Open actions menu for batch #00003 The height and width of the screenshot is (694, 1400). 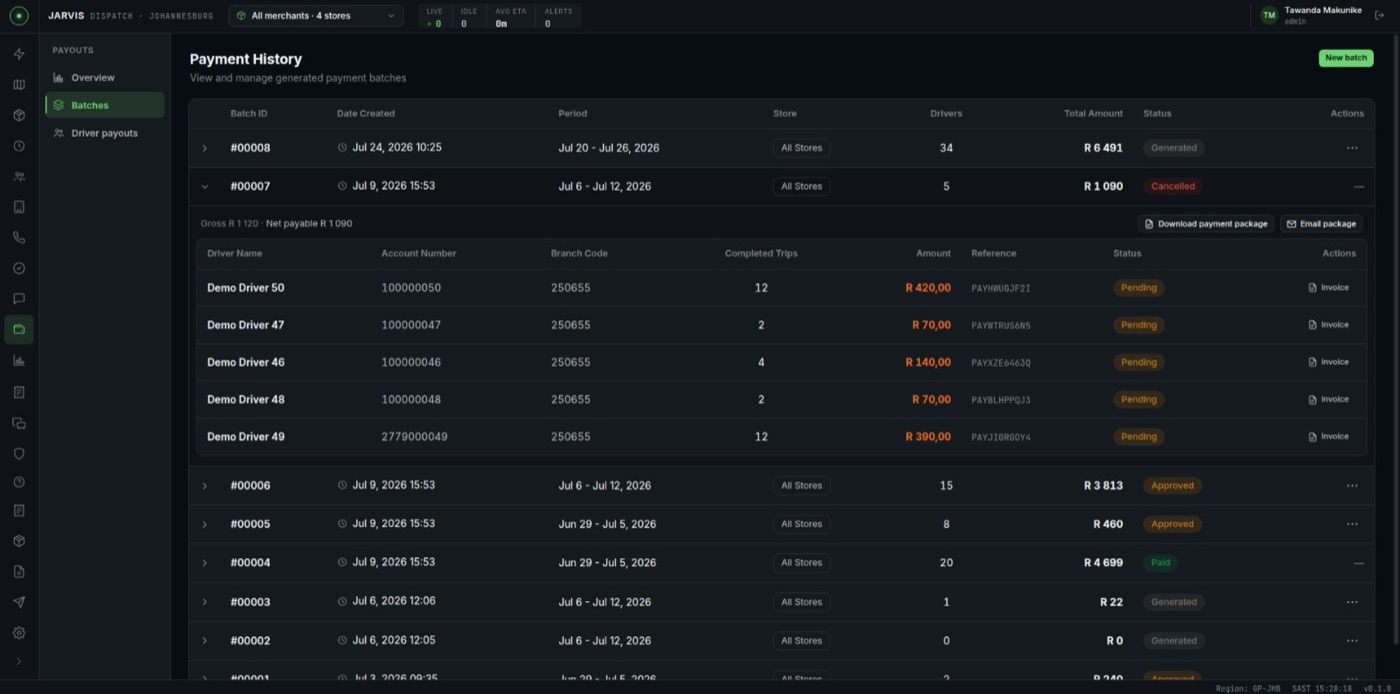(x=1352, y=602)
